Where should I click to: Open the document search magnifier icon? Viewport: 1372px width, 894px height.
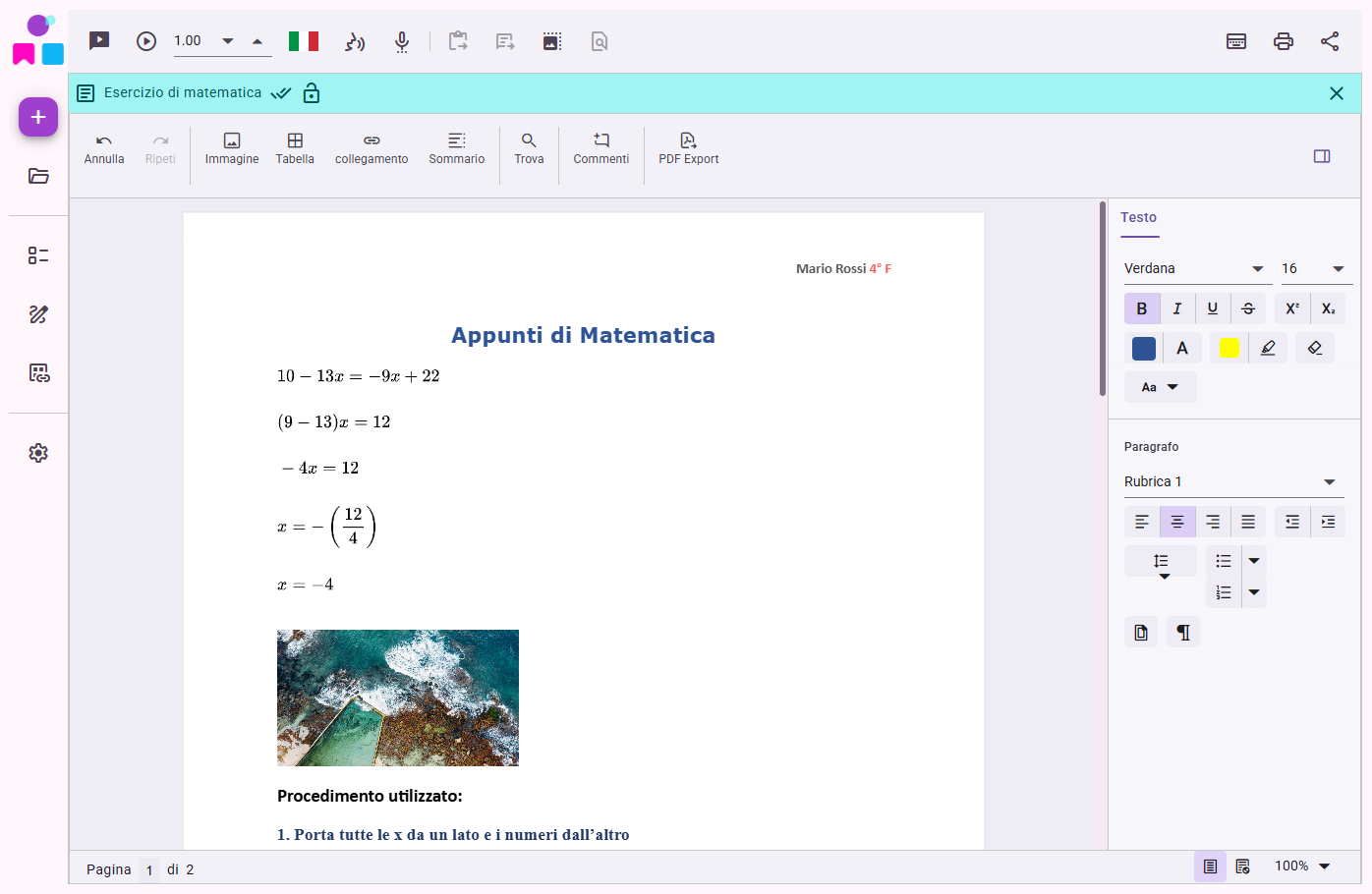(x=600, y=41)
